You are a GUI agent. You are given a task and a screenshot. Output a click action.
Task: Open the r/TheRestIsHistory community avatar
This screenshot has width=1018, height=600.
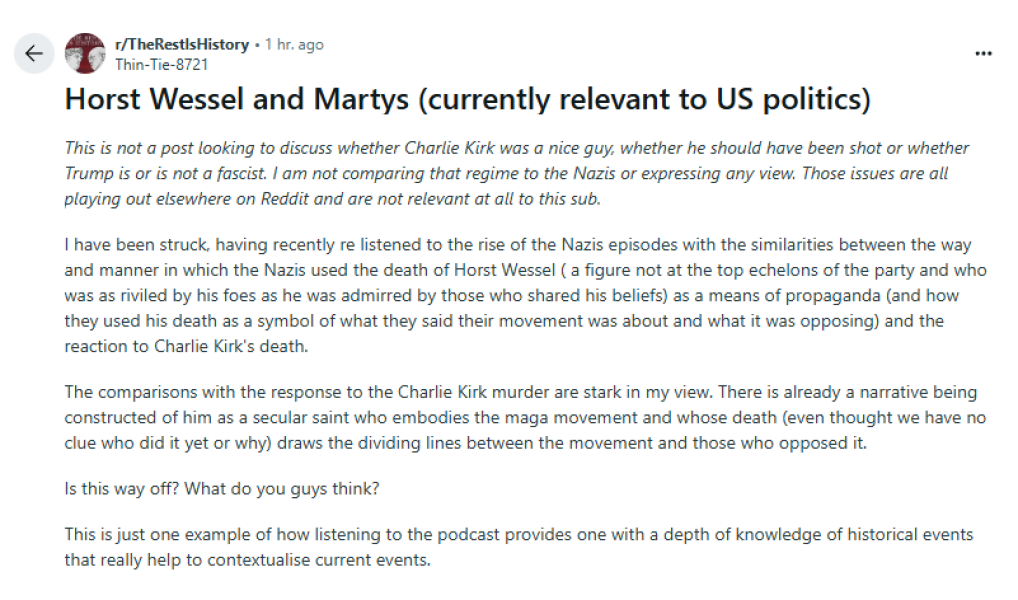85,53
